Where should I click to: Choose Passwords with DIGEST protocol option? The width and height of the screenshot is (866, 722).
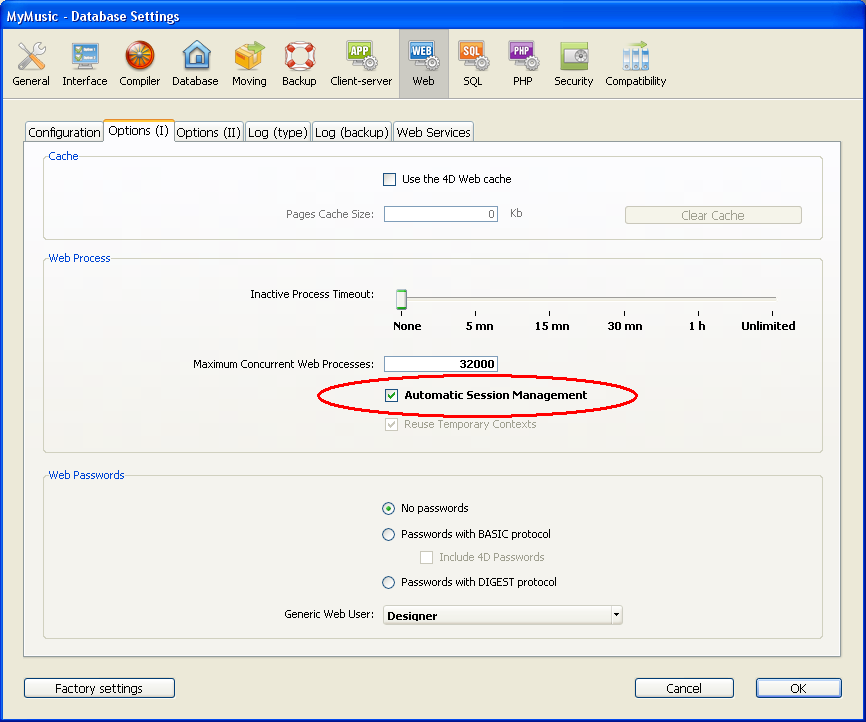click(x=389, y=583)
